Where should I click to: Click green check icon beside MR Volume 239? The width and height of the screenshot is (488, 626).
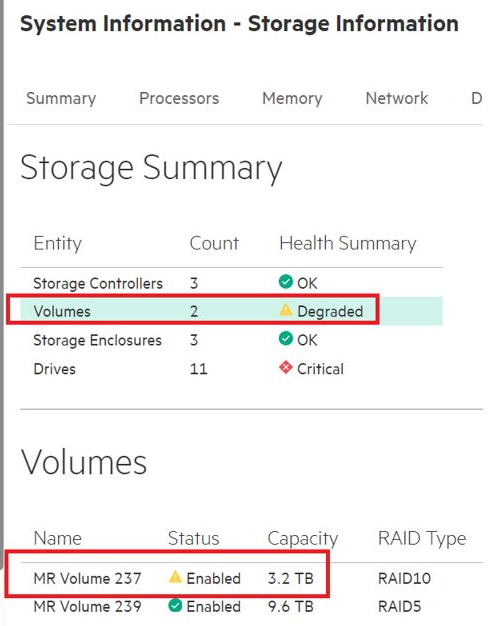175,606
